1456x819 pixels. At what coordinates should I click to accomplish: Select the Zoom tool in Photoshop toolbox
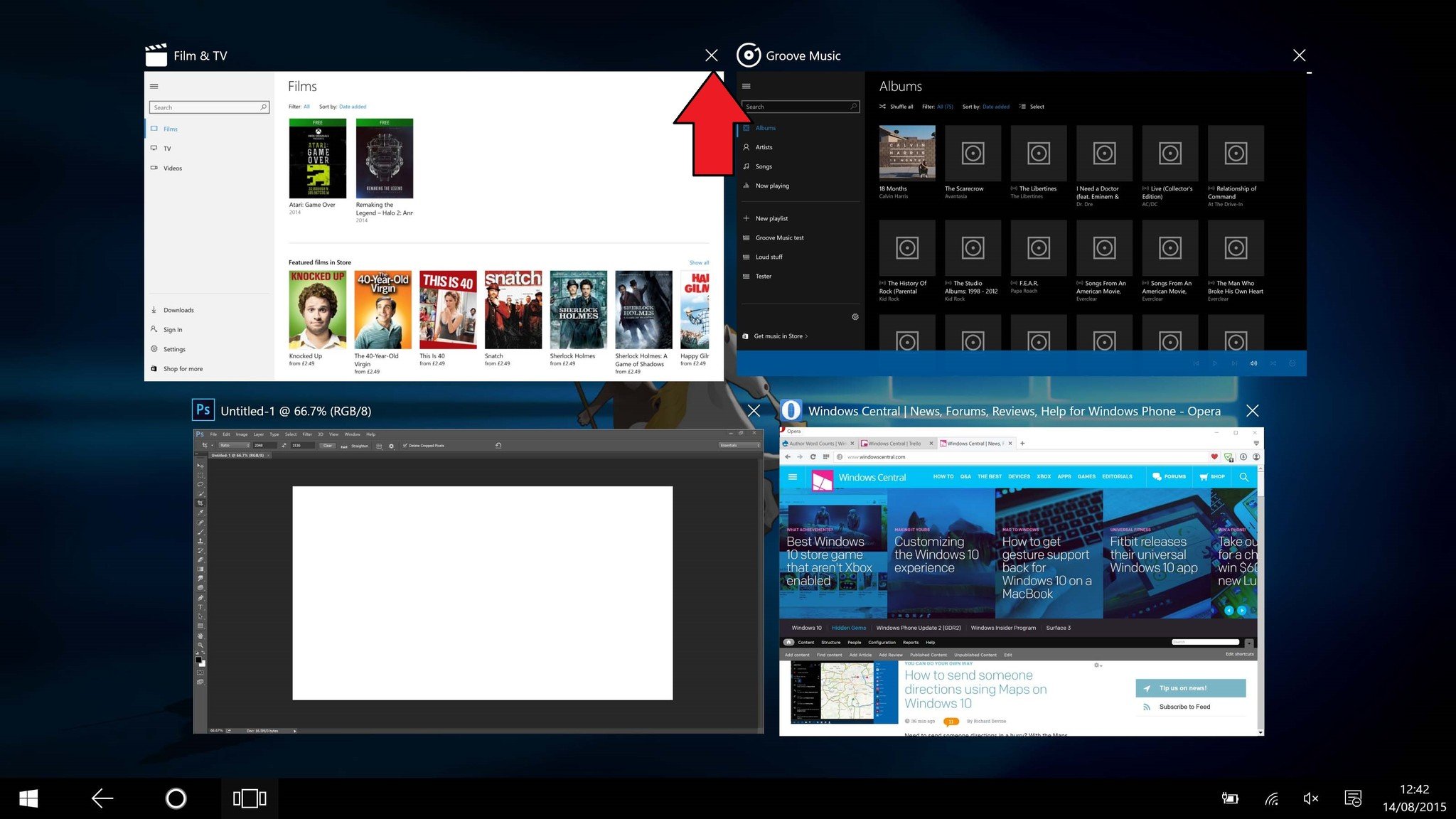200,645
